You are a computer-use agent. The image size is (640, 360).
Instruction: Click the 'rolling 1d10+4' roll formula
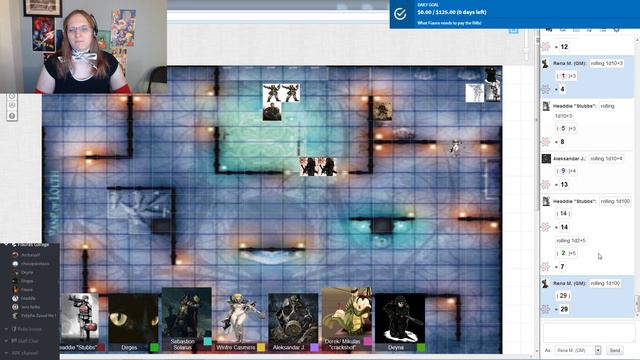tap(606, 158)
